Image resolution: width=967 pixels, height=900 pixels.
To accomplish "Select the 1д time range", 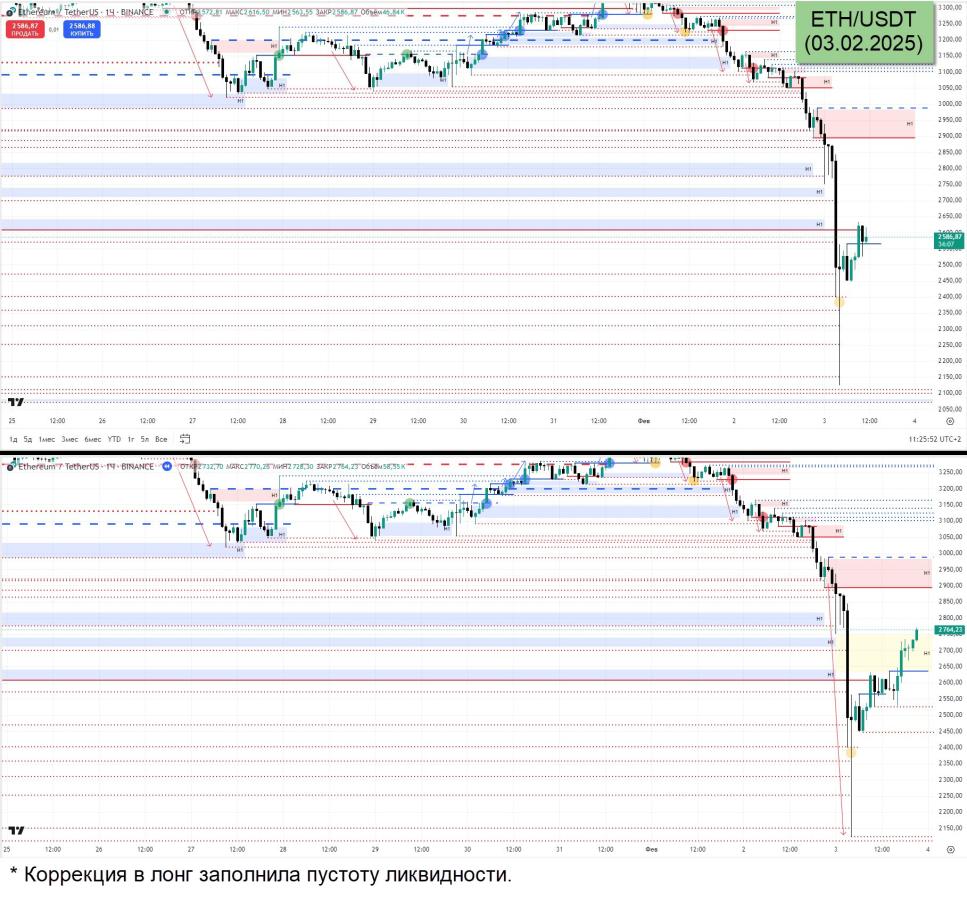I will coord(13,439).
